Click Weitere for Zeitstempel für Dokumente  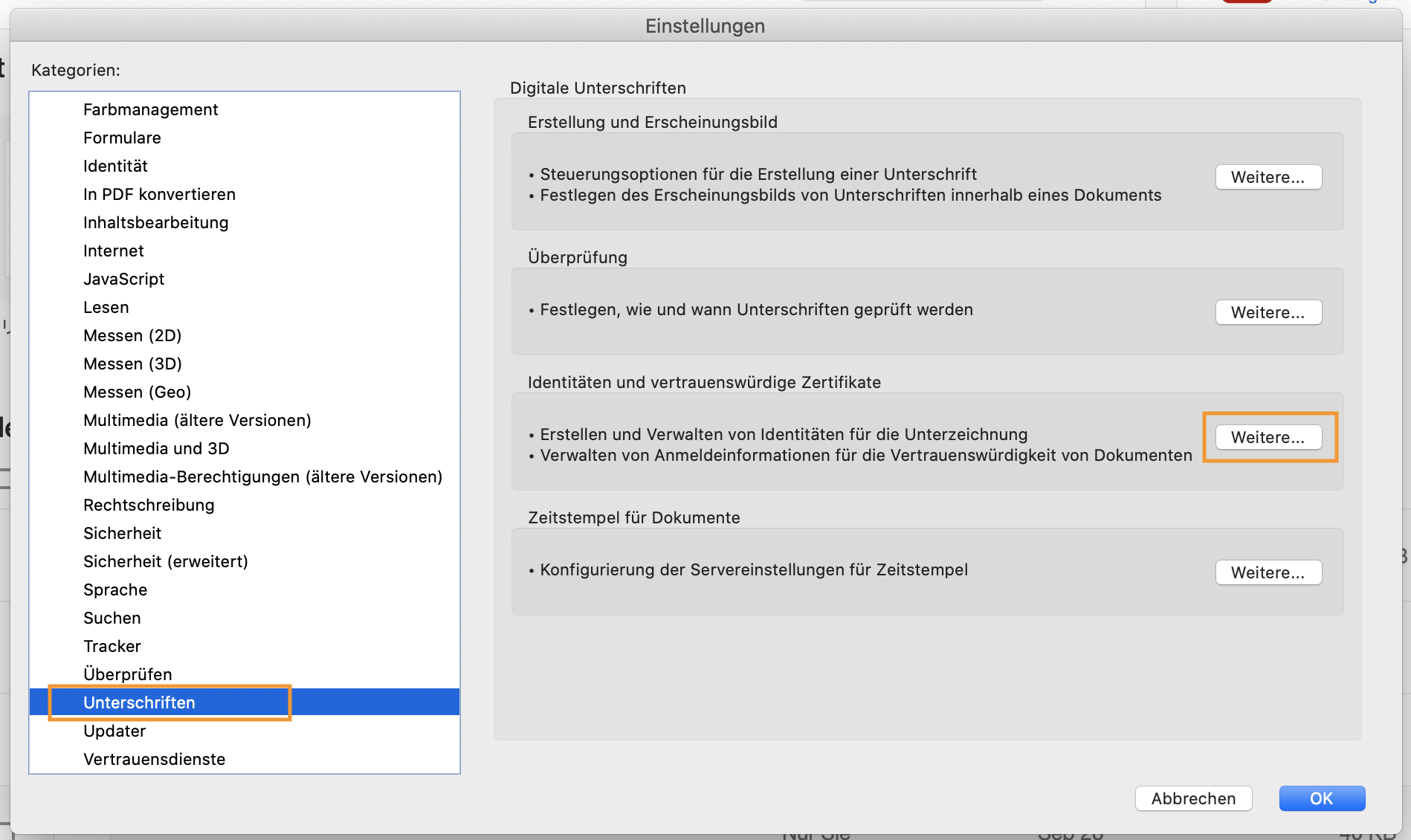[1268, 572]
